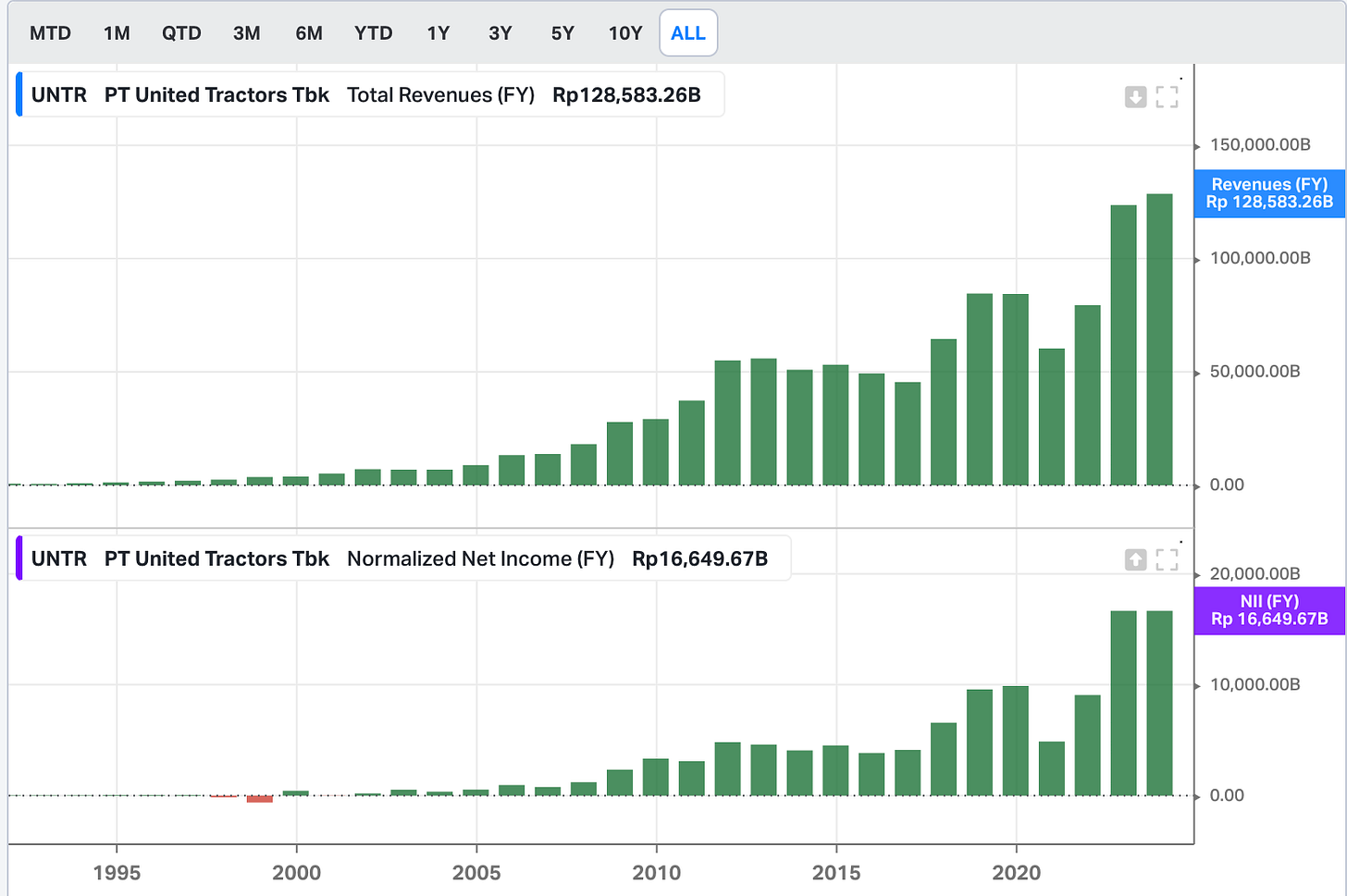
Task: Choose the 3Y time range
Action: (500, 33)
